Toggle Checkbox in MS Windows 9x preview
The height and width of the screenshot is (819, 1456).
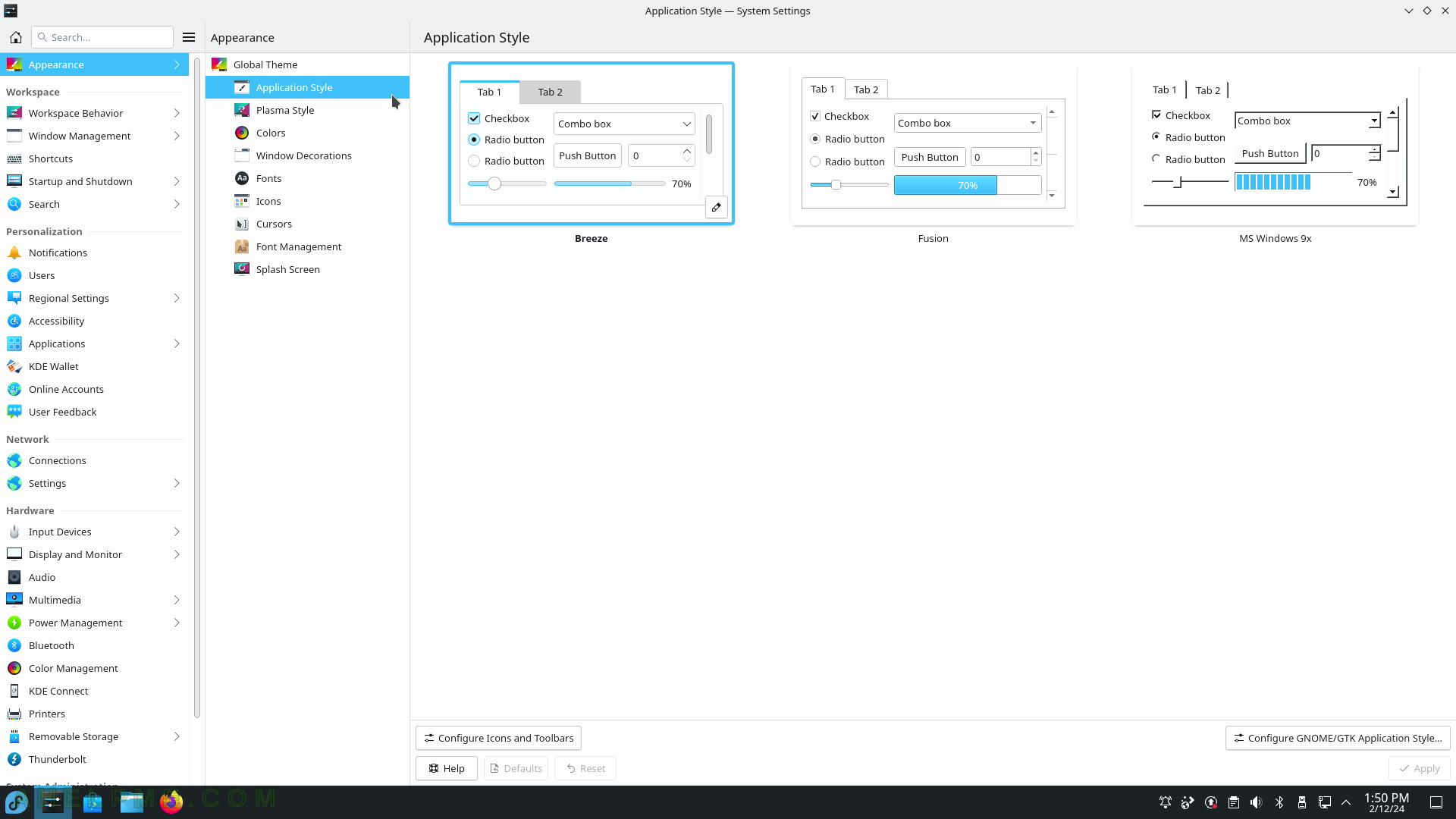(x=1156, y=115)
